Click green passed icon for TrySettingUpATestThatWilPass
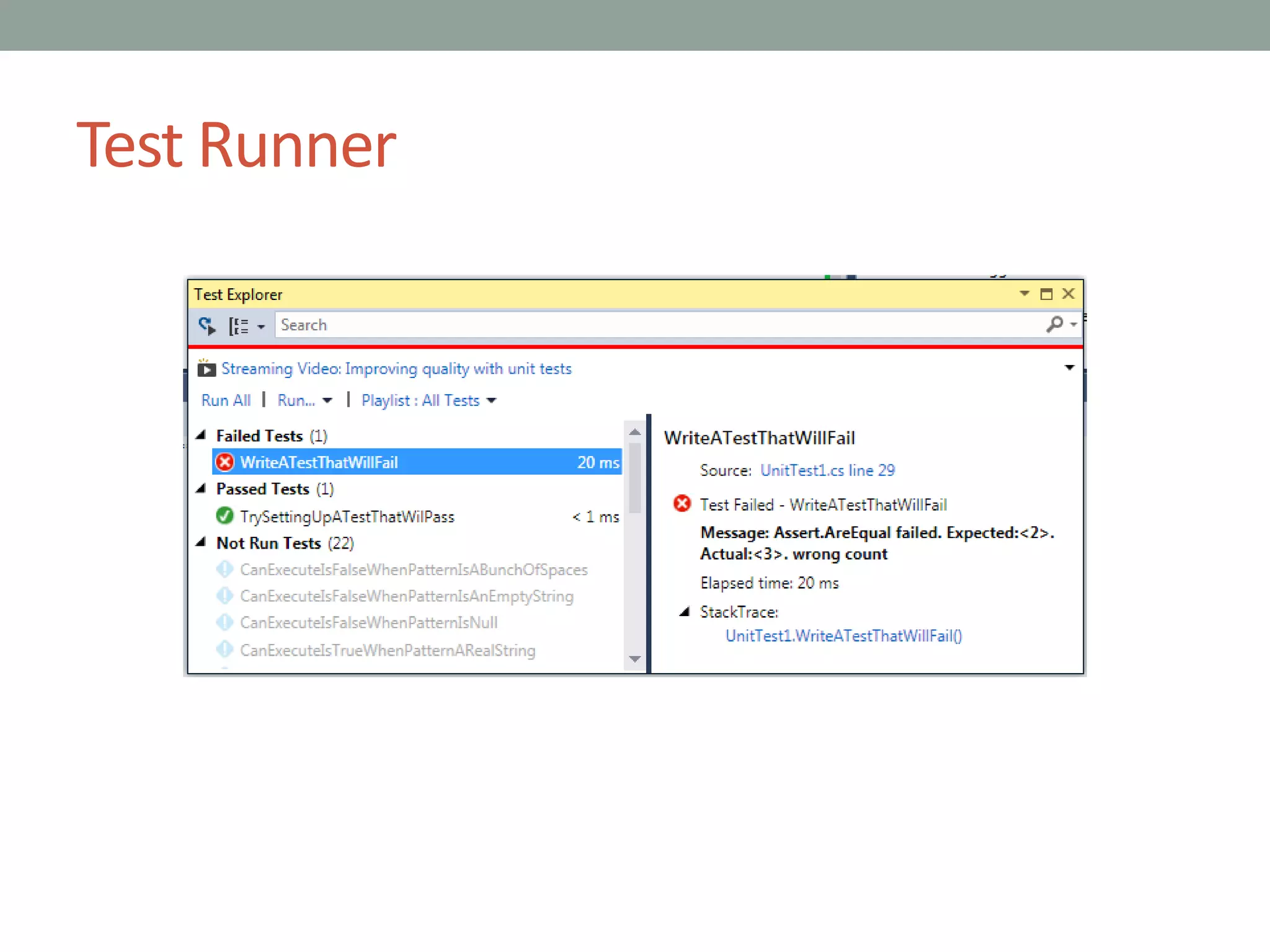This screenshot has width=1270, height=952. pyautogui.click(x=224, y=516)
